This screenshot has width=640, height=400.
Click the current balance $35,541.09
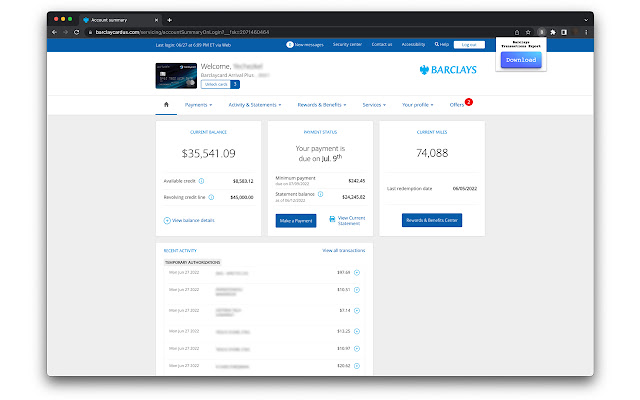coord(208,153)
